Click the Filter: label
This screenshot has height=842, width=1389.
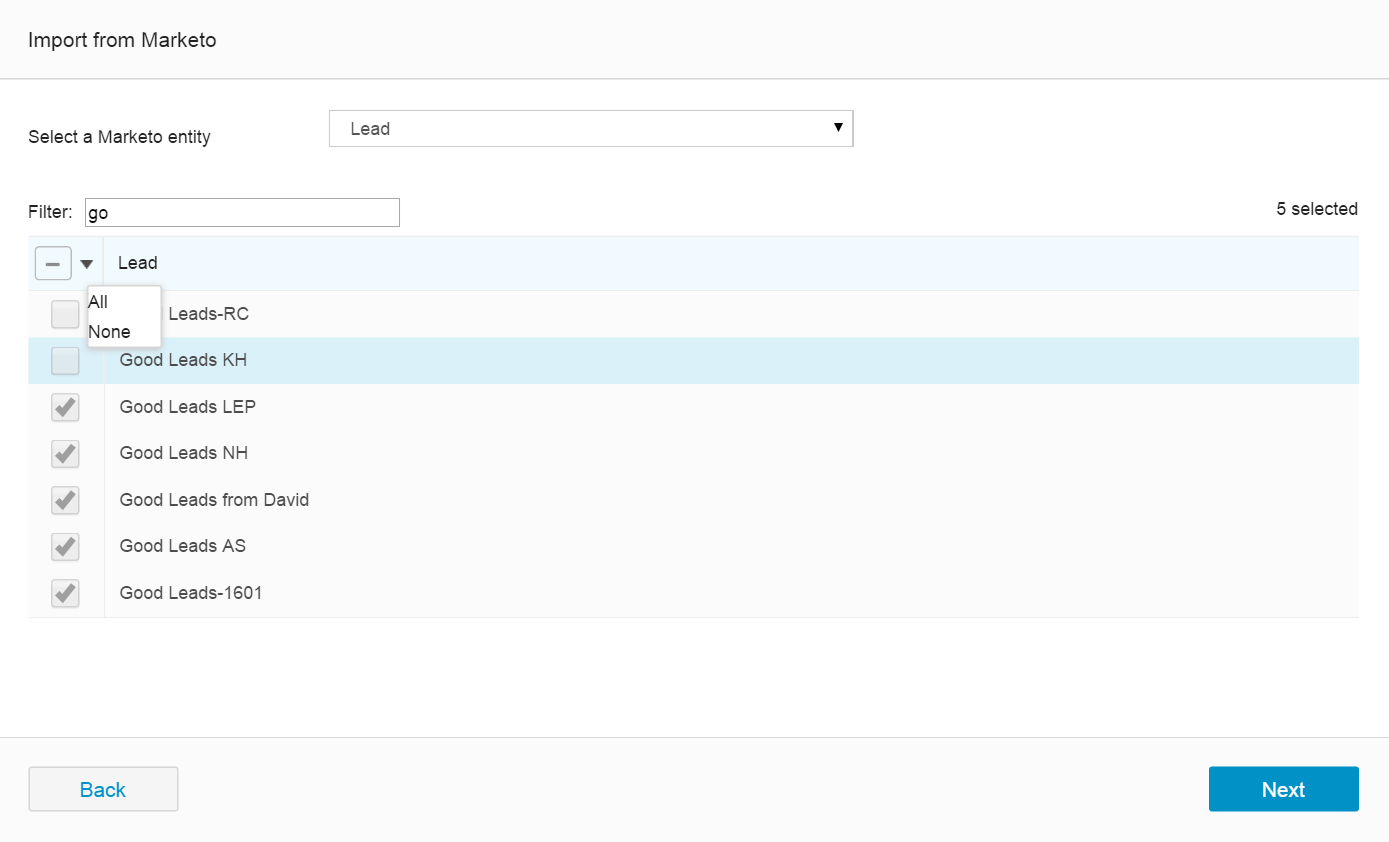pos(50,212)
